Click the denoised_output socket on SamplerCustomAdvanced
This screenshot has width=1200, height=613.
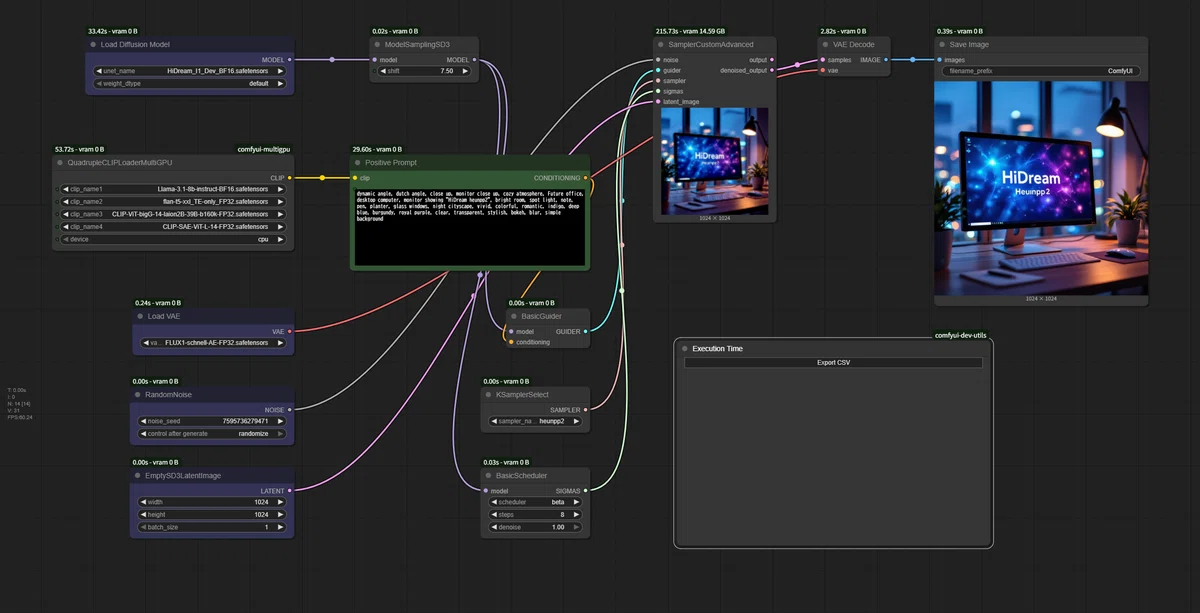[x=771, y=71]
